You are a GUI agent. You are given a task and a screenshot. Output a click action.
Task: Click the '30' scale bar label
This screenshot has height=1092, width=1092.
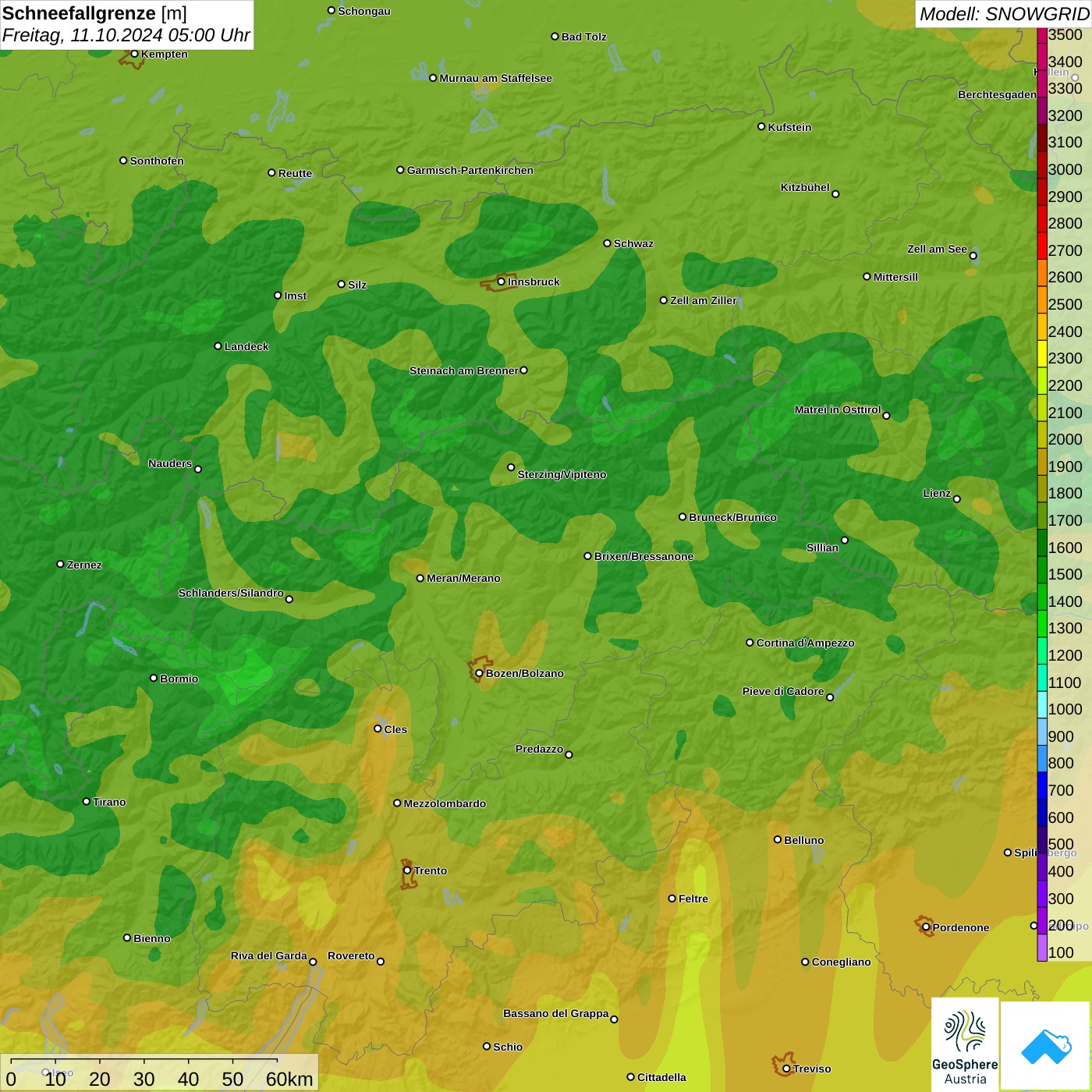point(144,1079)
